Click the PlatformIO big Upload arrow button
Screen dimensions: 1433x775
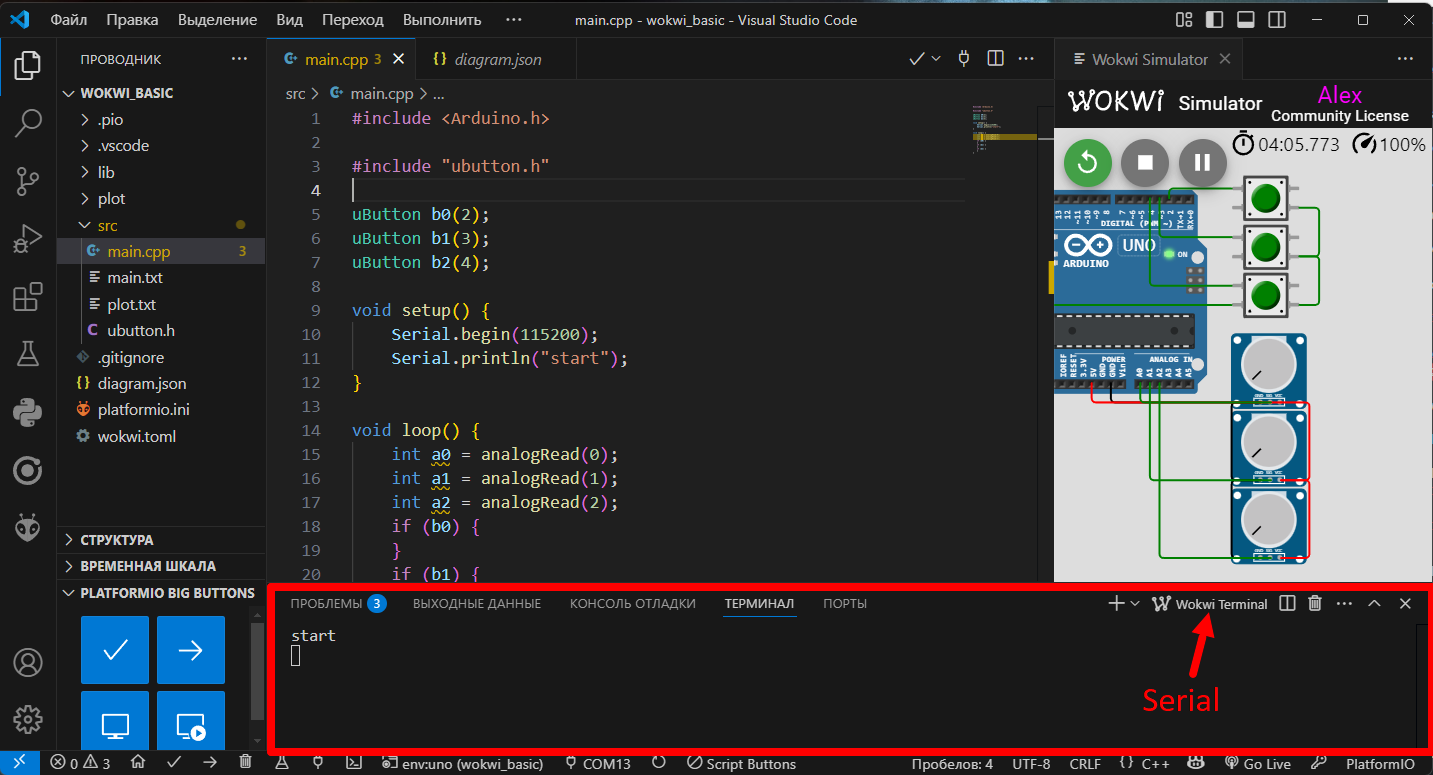(x=190, y=650)
